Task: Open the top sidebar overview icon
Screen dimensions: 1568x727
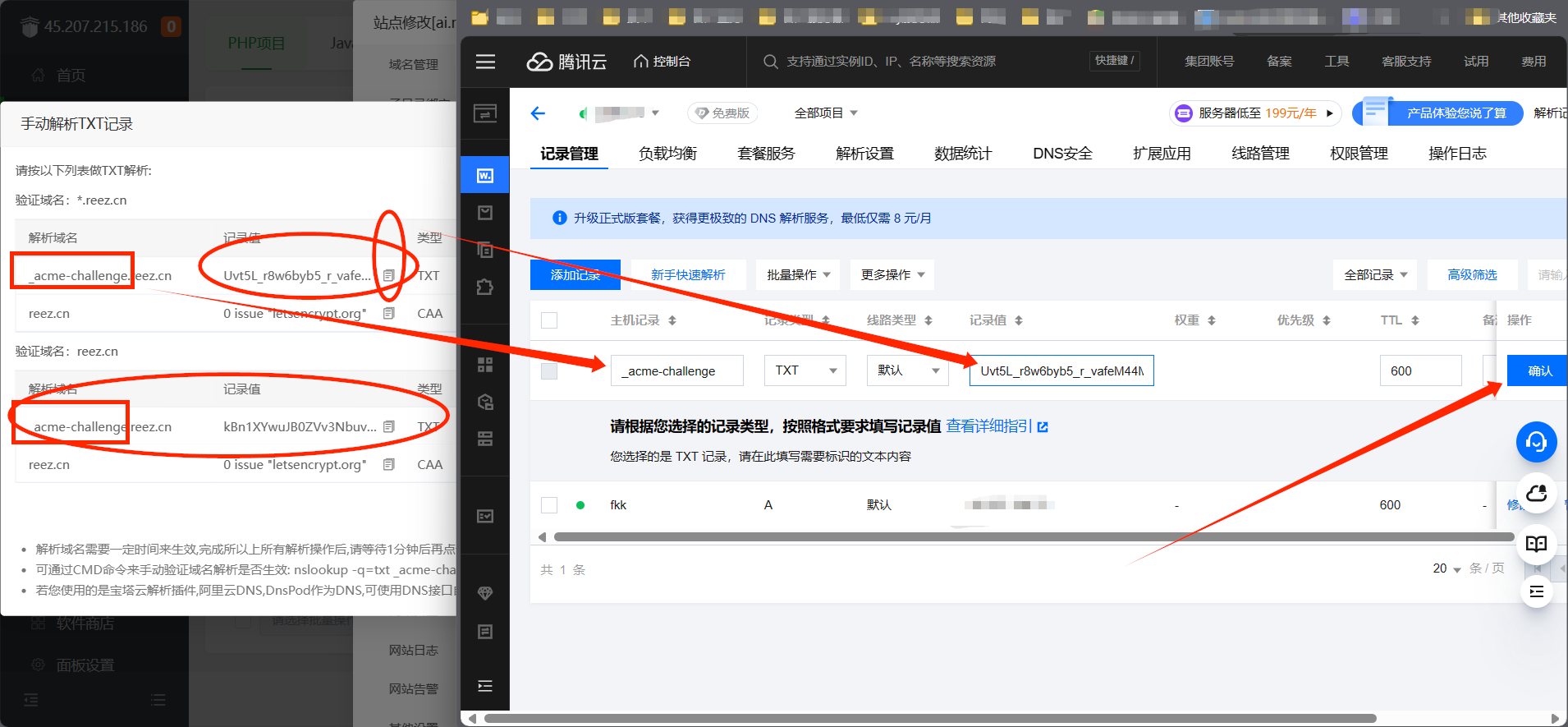Action: (485, 113)
